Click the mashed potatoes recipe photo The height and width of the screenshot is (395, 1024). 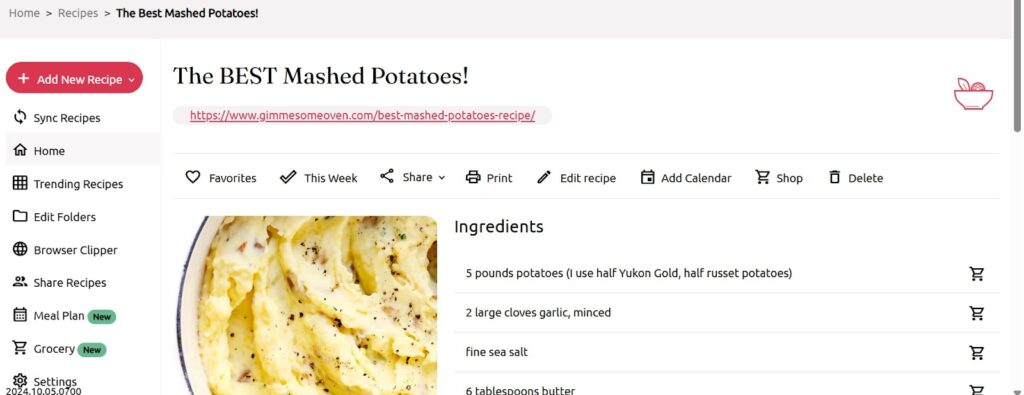click(x=306, y=305)
